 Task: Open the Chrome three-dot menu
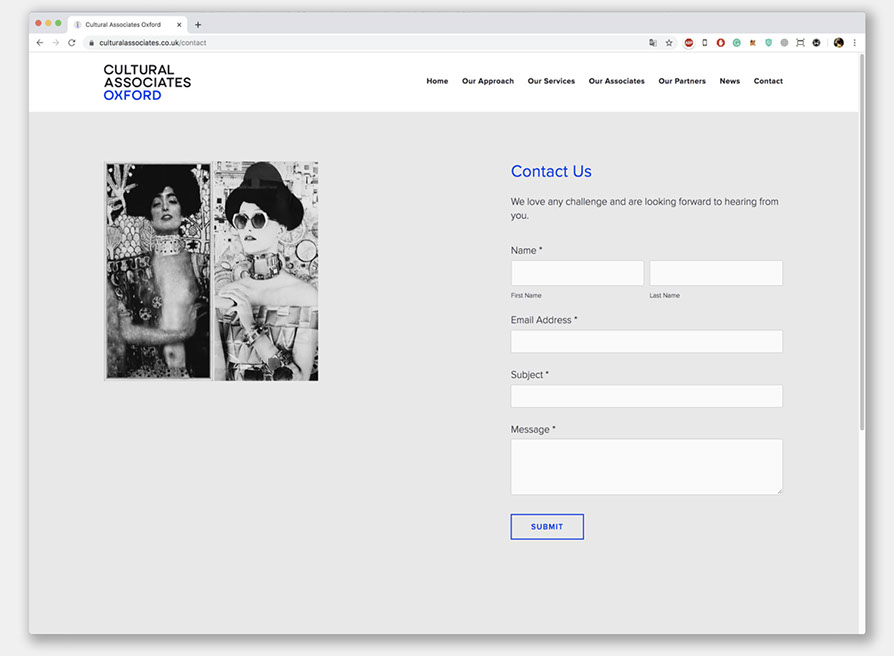point(854,43)
